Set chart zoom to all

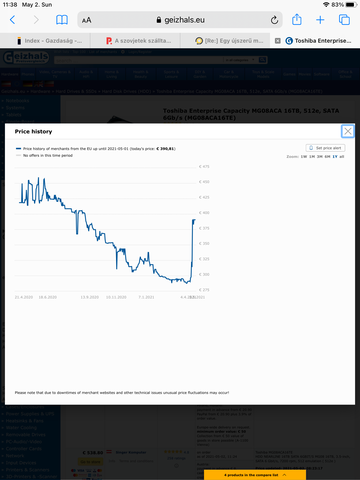(x=342, y=156)
